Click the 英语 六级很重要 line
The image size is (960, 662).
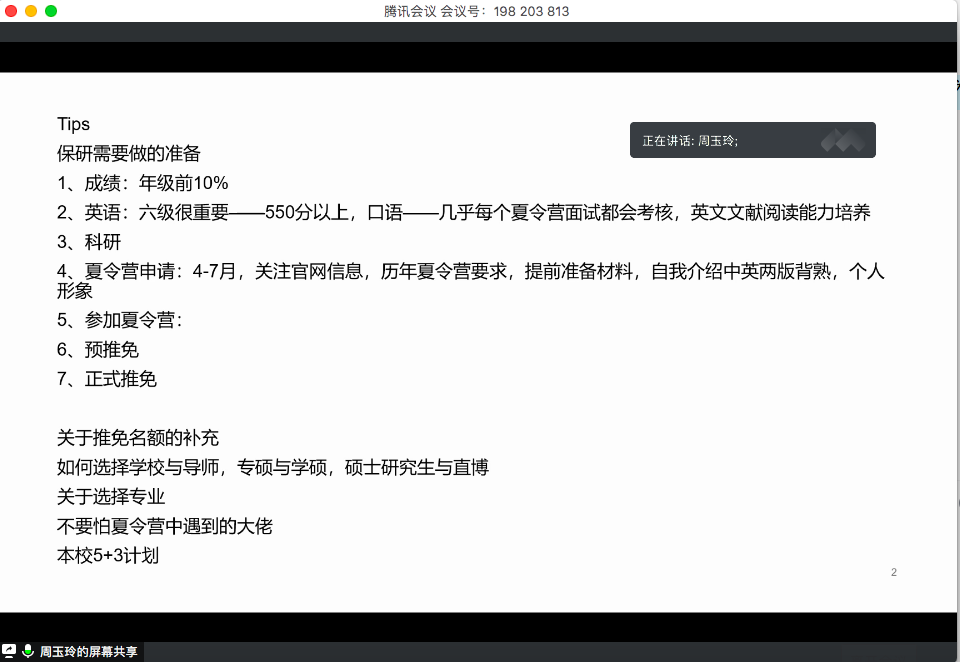click(463, 213)
